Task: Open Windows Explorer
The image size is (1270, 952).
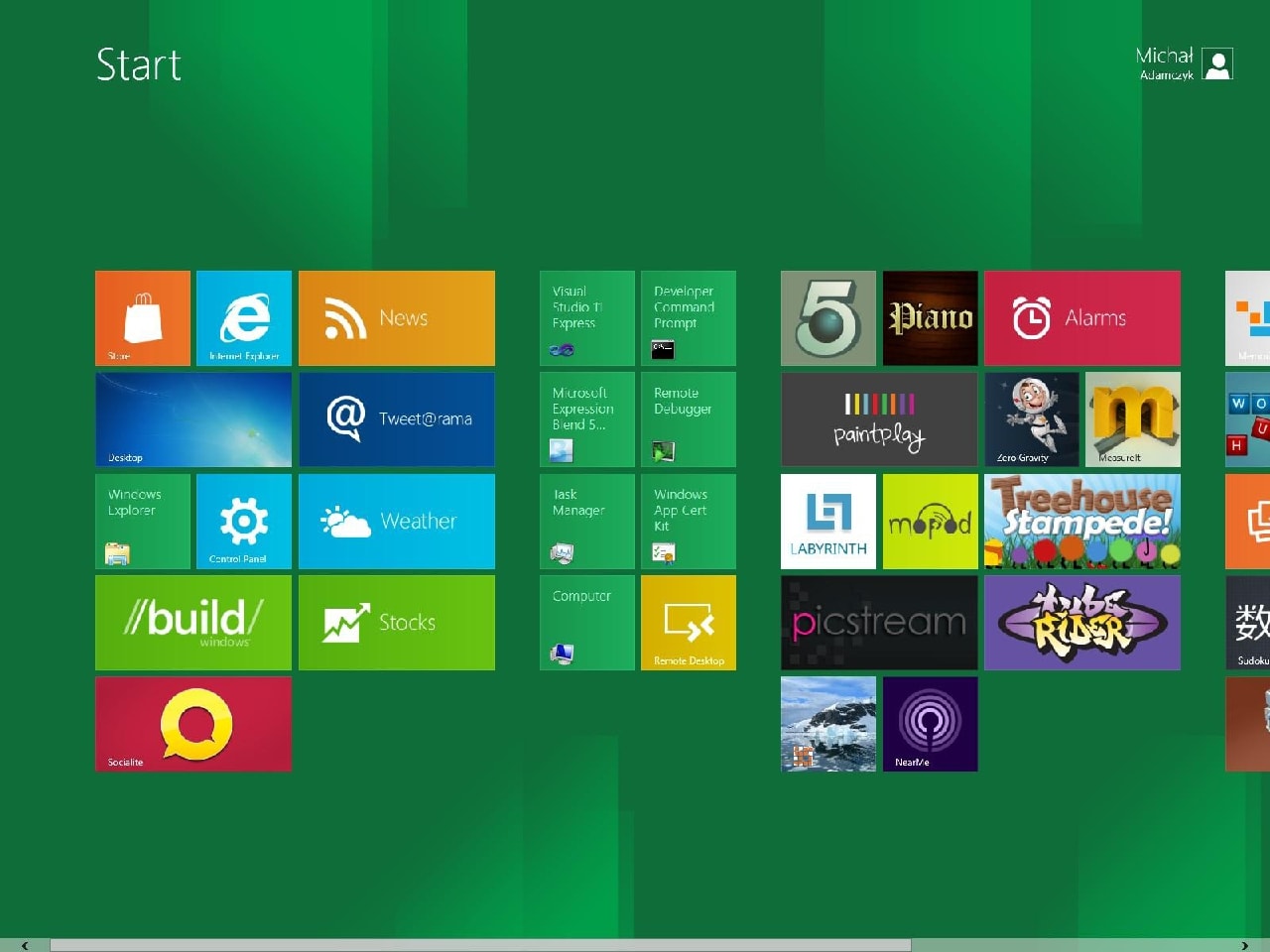Action: [x=142, y=521]
